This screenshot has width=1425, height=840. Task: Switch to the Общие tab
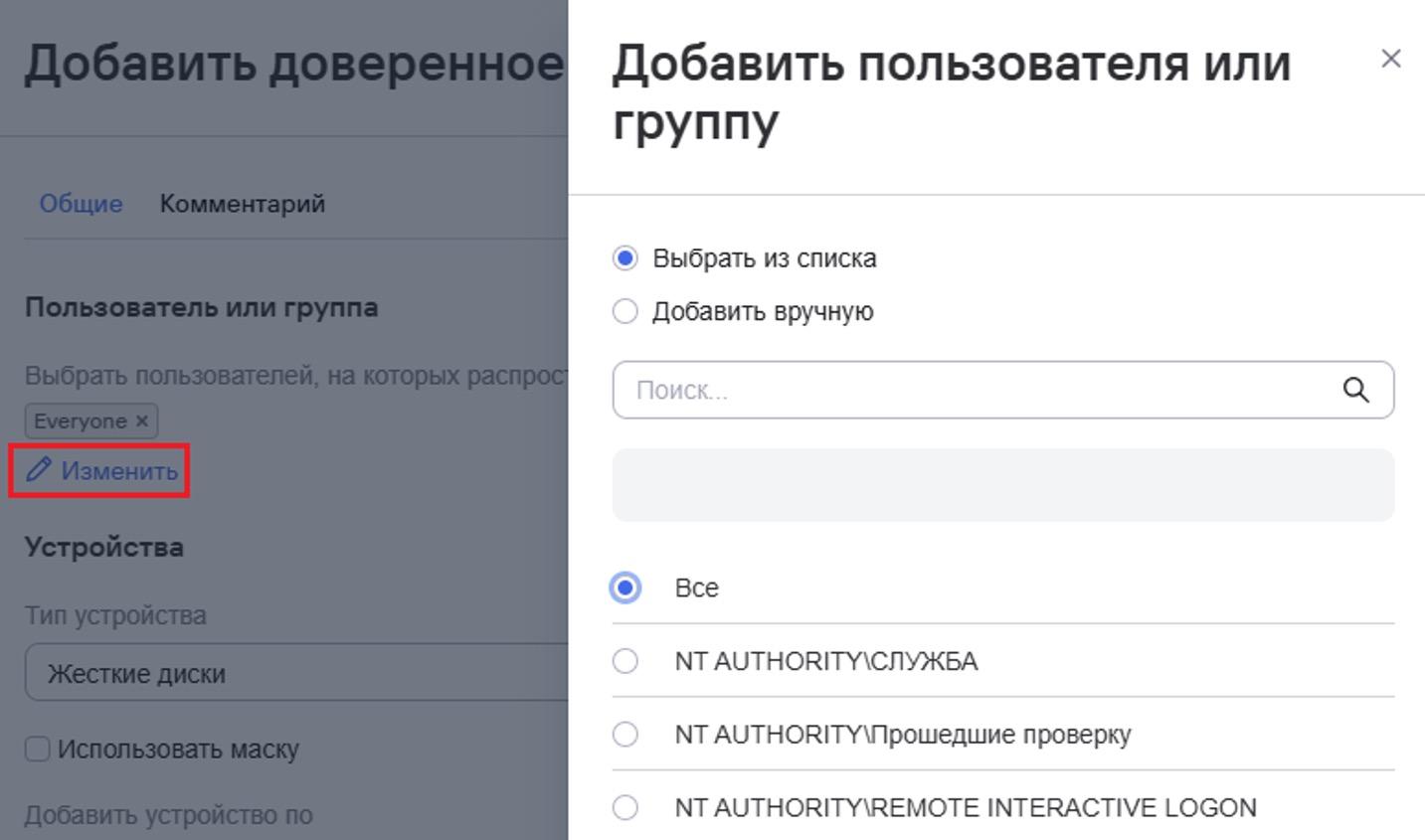coord(82,204)
